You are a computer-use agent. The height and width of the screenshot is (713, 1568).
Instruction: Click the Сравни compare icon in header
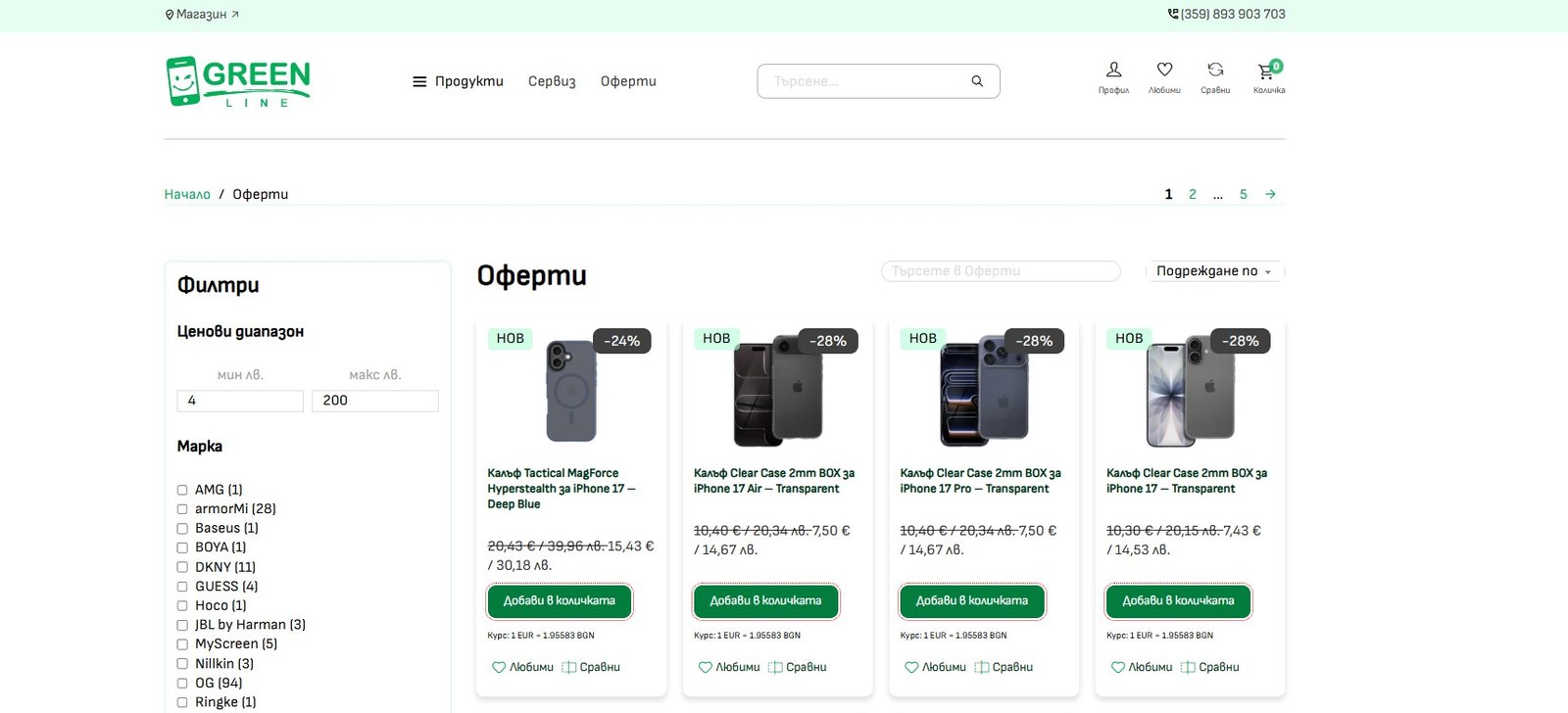point(1215,75)
